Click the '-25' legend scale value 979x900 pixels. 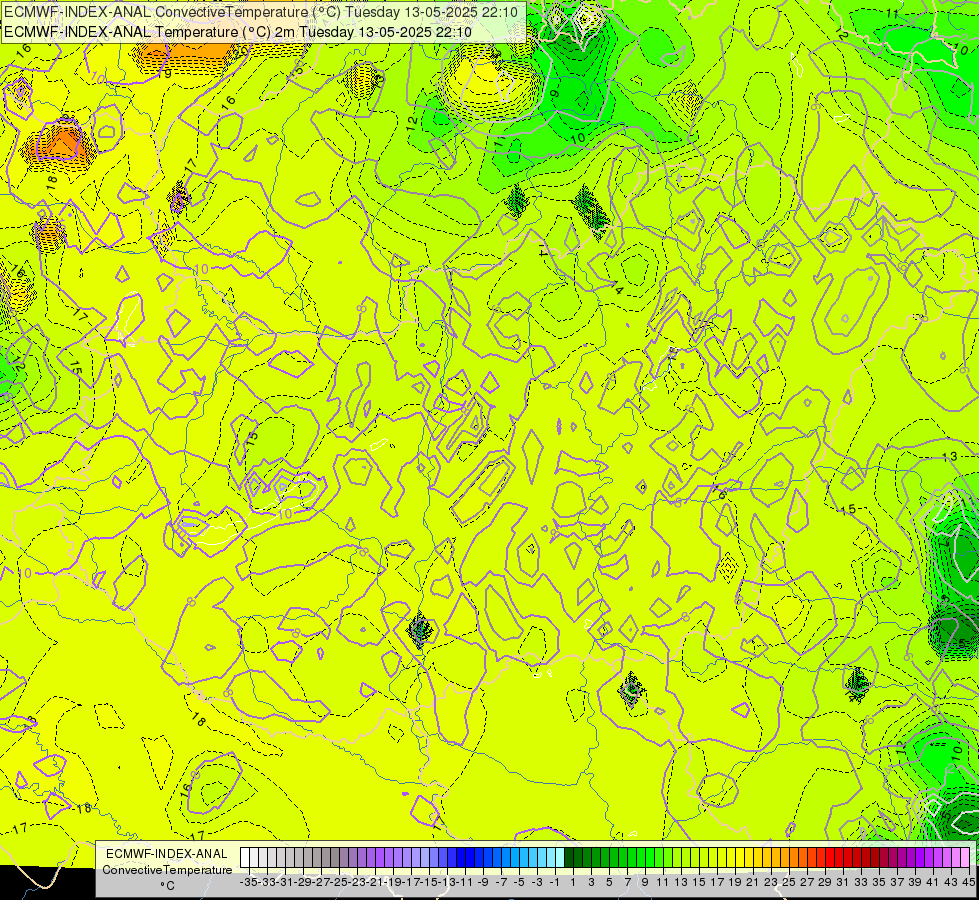(x=339, y=882)
